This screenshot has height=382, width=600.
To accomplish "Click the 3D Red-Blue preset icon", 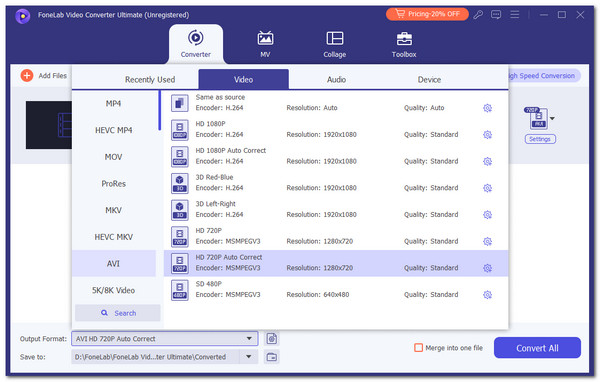I will tap(179, 183).
